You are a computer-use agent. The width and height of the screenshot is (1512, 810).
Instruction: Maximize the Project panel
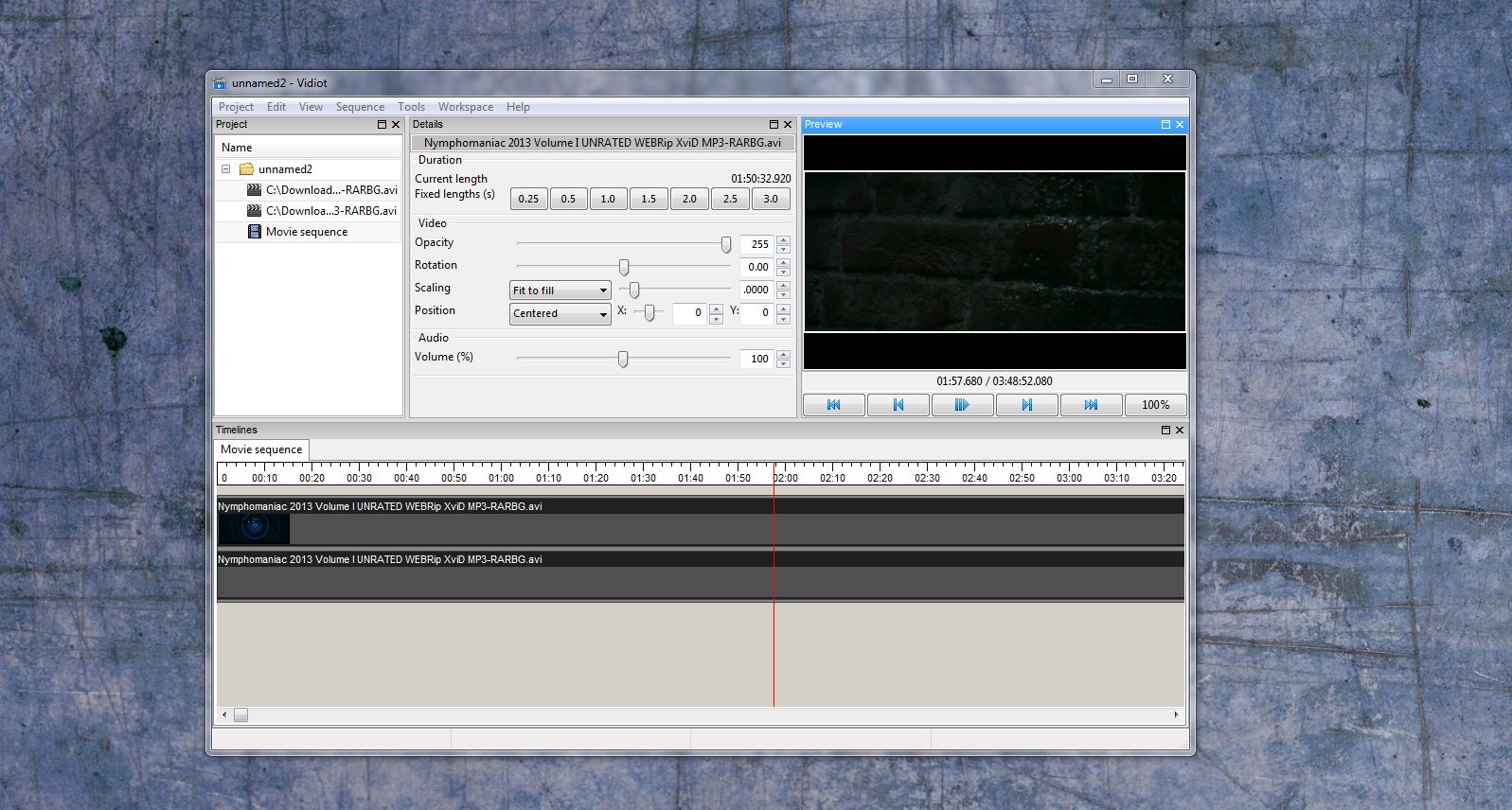pyautogui.click(x=382, y=125)
